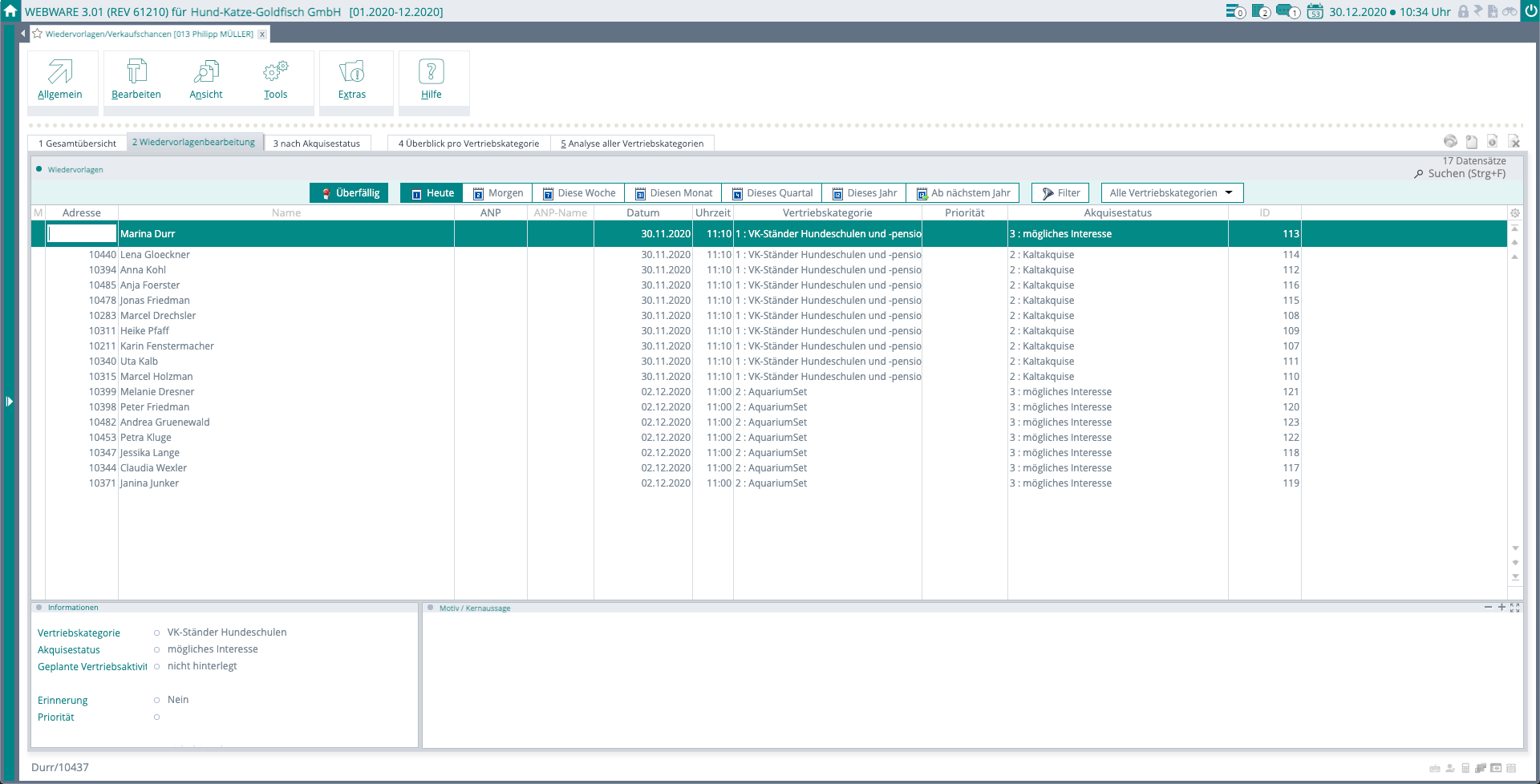Toggle the Überfällig filter
This screenshot has width=1540, height=784.
[x=349, y=193]
